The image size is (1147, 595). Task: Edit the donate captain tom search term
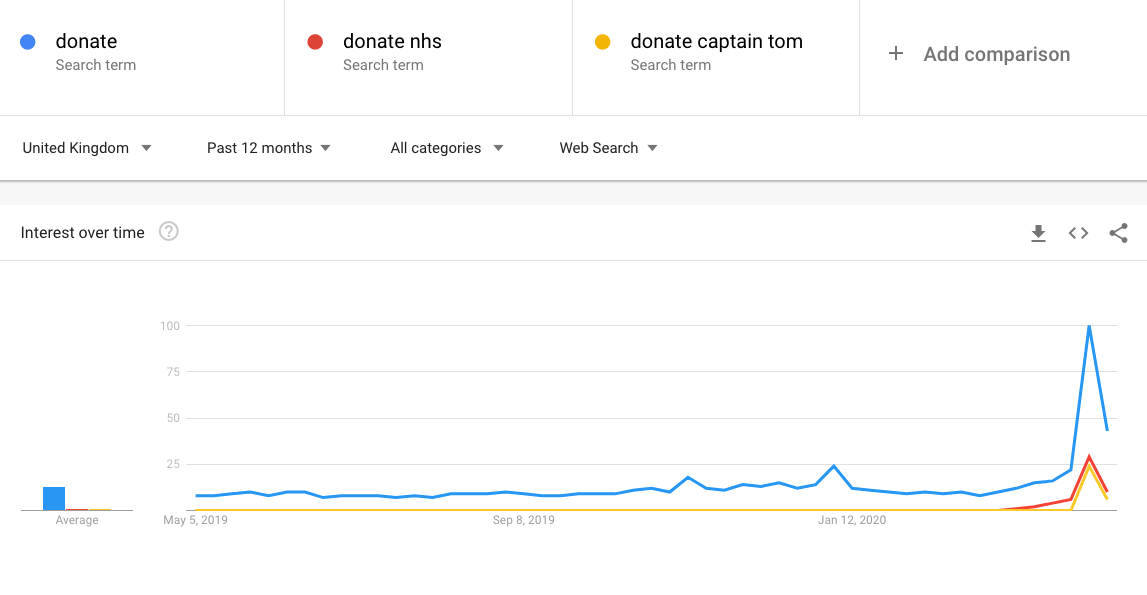click(716, 42)
